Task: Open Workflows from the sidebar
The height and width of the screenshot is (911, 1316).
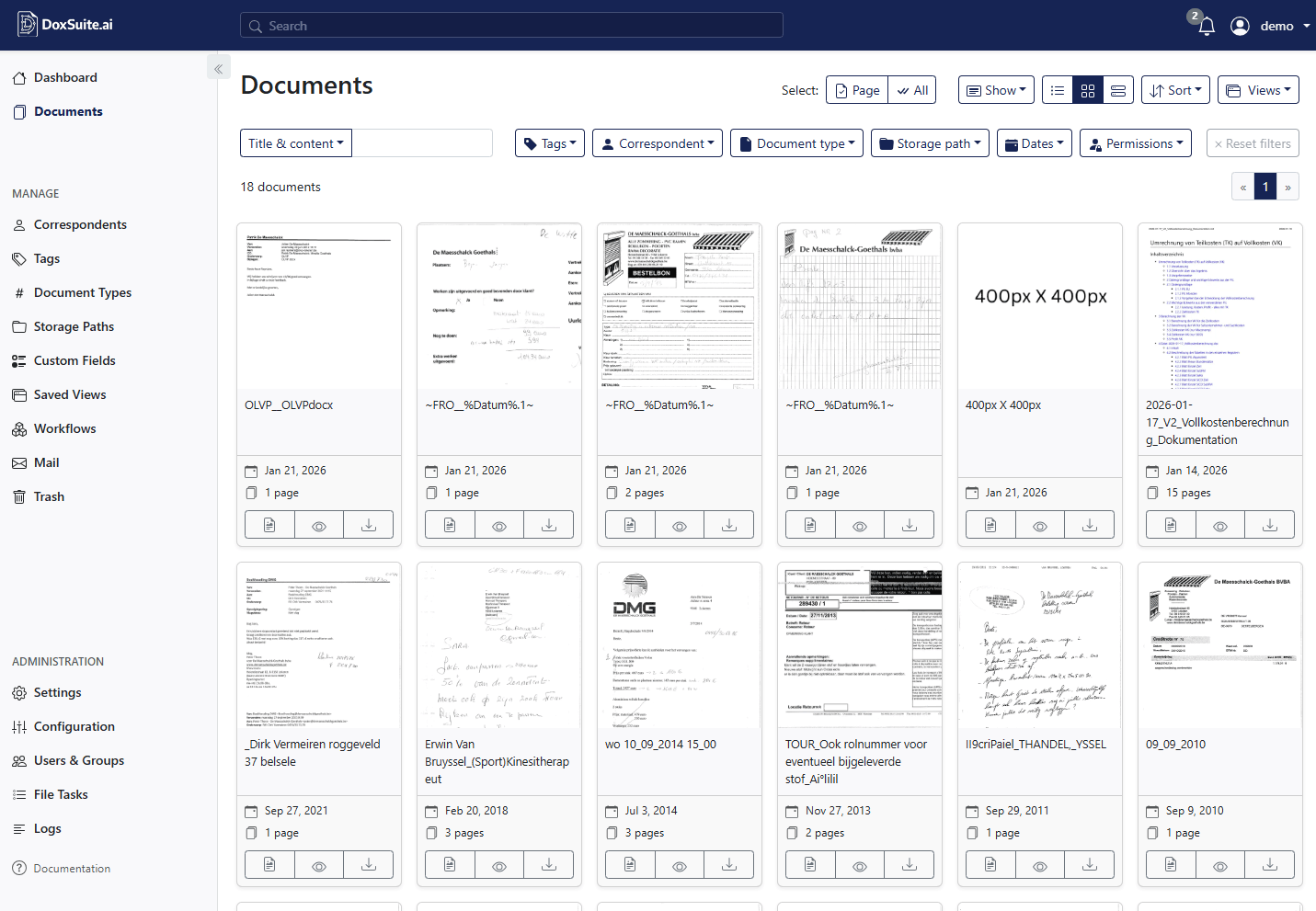Action: click(64, 428)
